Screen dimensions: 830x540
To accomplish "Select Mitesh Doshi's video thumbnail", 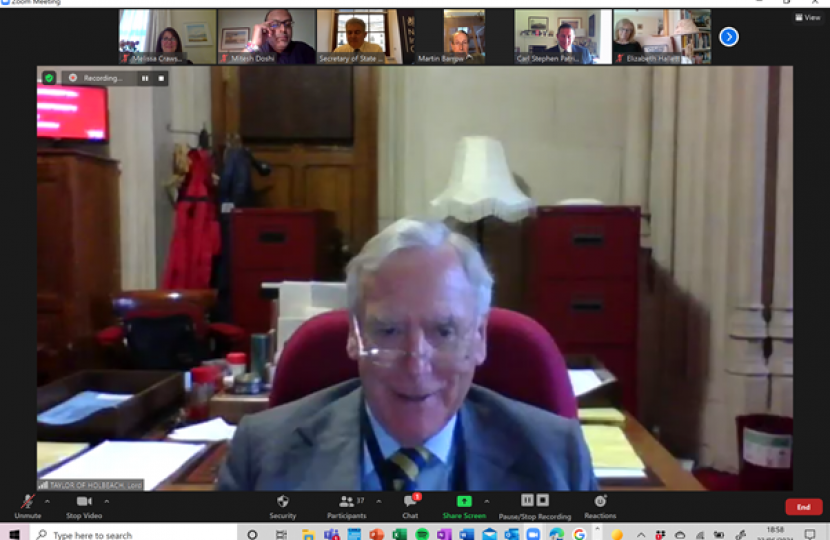I will point(266,37).
